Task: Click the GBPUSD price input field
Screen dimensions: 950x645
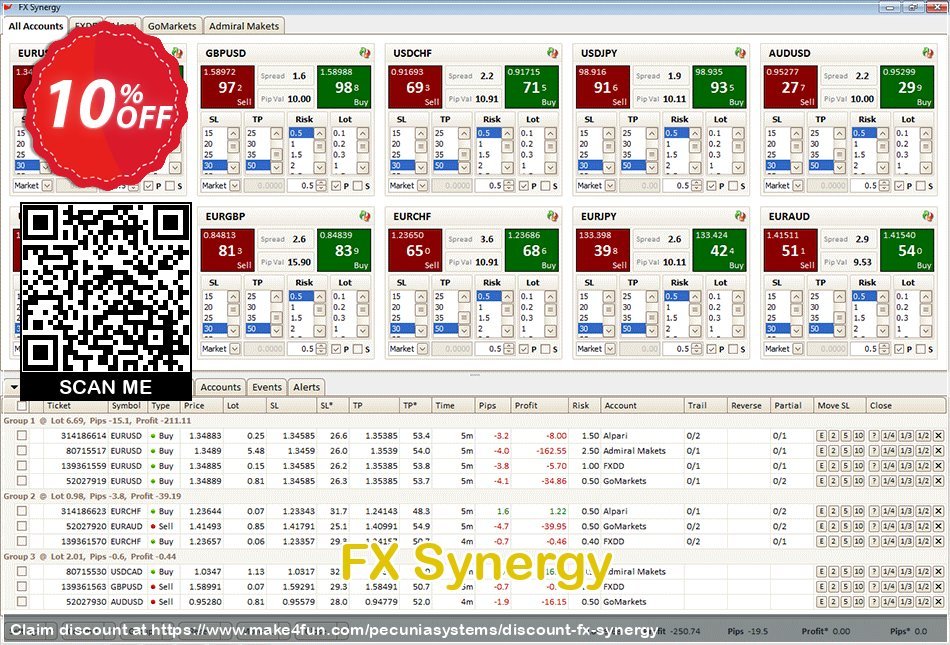Action: 264,185
